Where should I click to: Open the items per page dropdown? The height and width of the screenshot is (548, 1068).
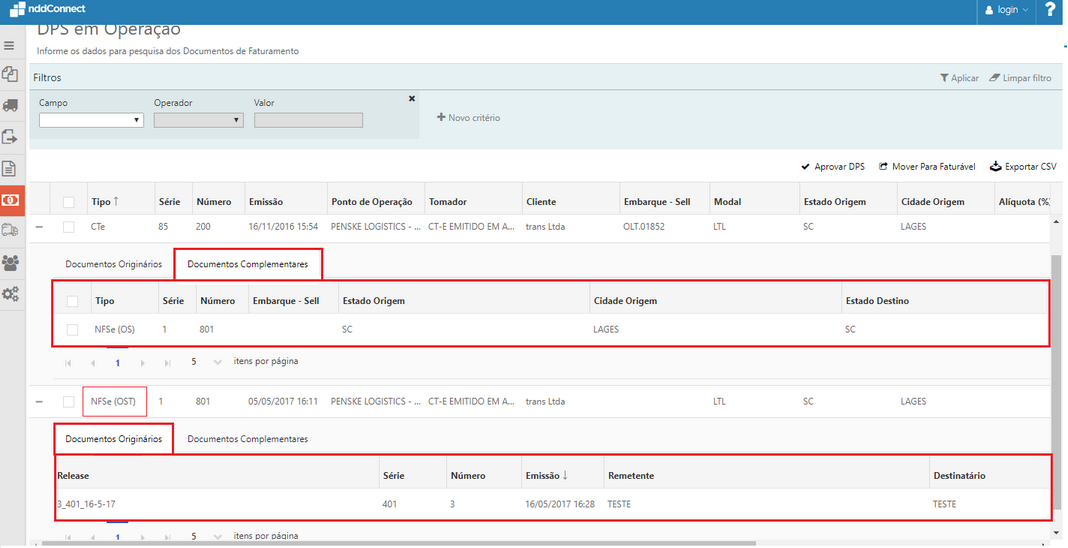click(x=207, y=362)
